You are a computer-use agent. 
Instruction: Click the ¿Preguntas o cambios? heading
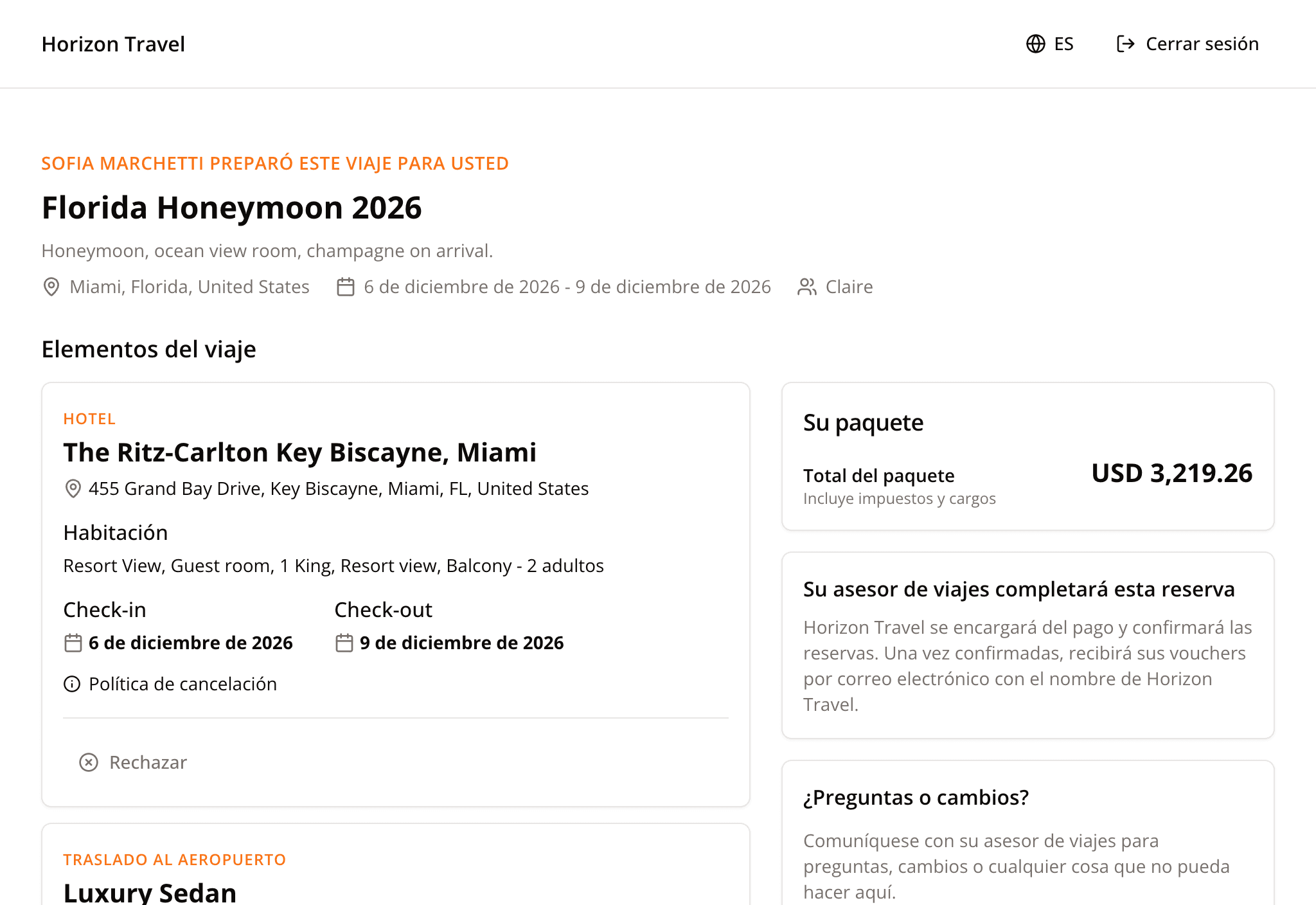pyautogui.click(x=916, y=798)
